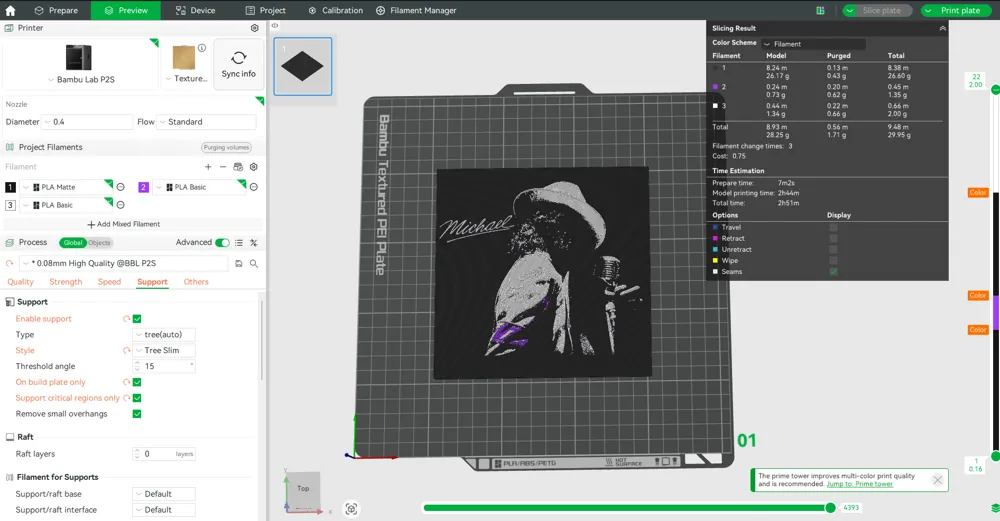Click filament 3 white color swatch
The height and width of the screenshot is (521, 1000).
10,205
